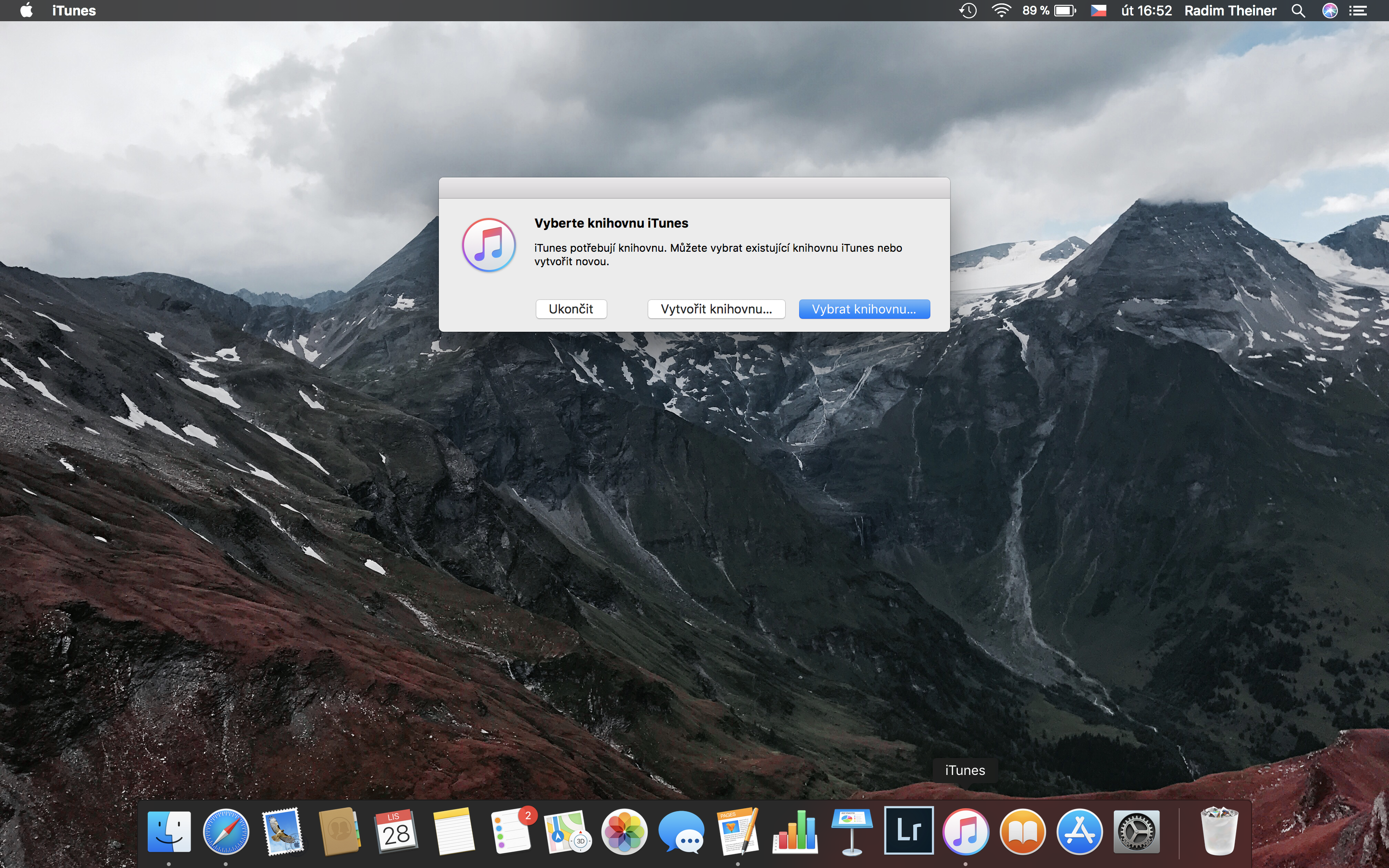Launch the App Store from dock
The image size is (1389, 868).
1079,831
